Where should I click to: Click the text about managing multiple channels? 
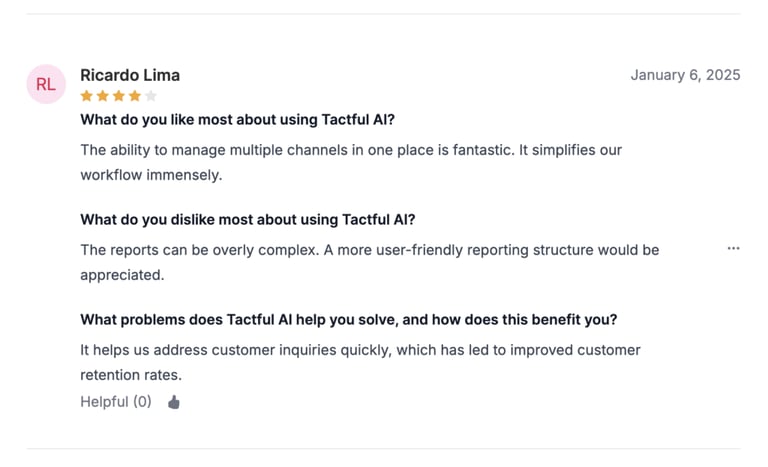coord(351,162)
